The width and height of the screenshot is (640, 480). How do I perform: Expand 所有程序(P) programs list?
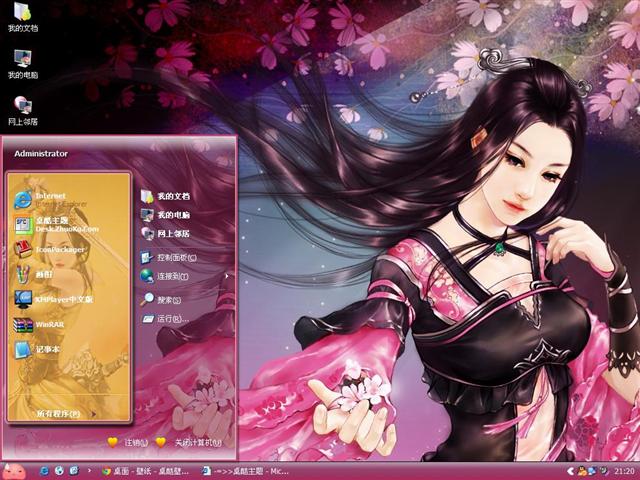(66, 414)
